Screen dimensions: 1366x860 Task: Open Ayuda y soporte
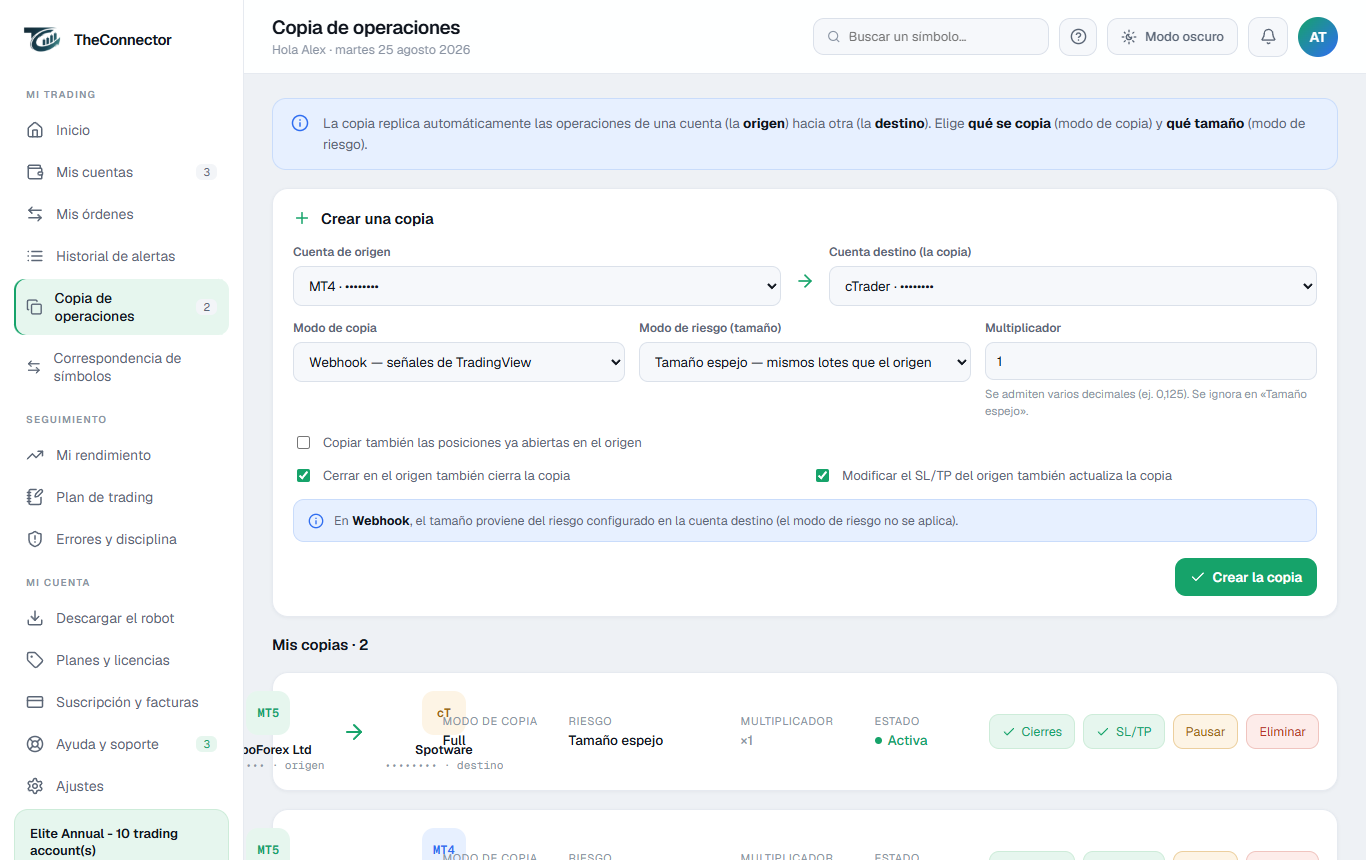121,744
